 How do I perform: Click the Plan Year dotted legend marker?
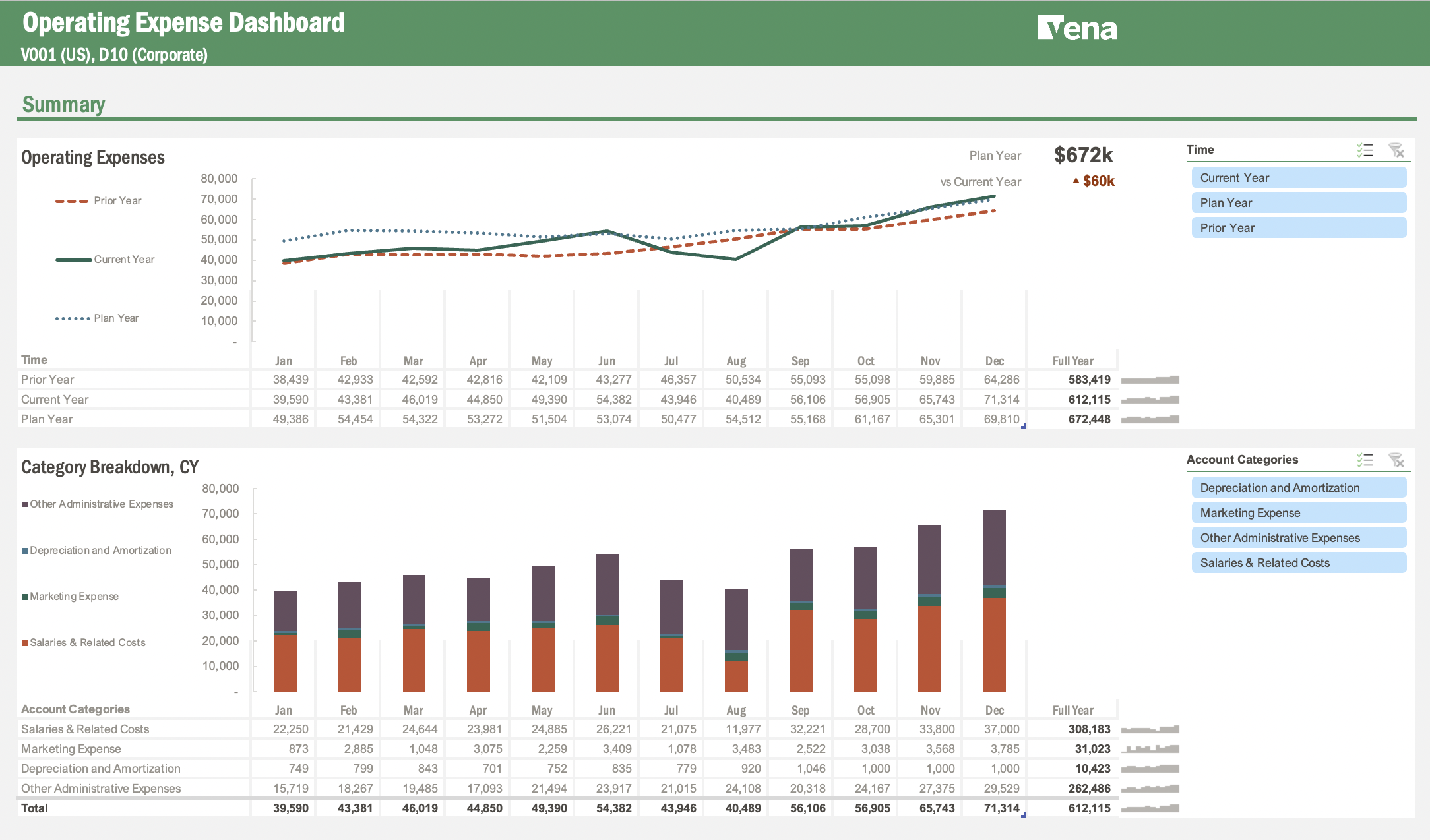73,318
